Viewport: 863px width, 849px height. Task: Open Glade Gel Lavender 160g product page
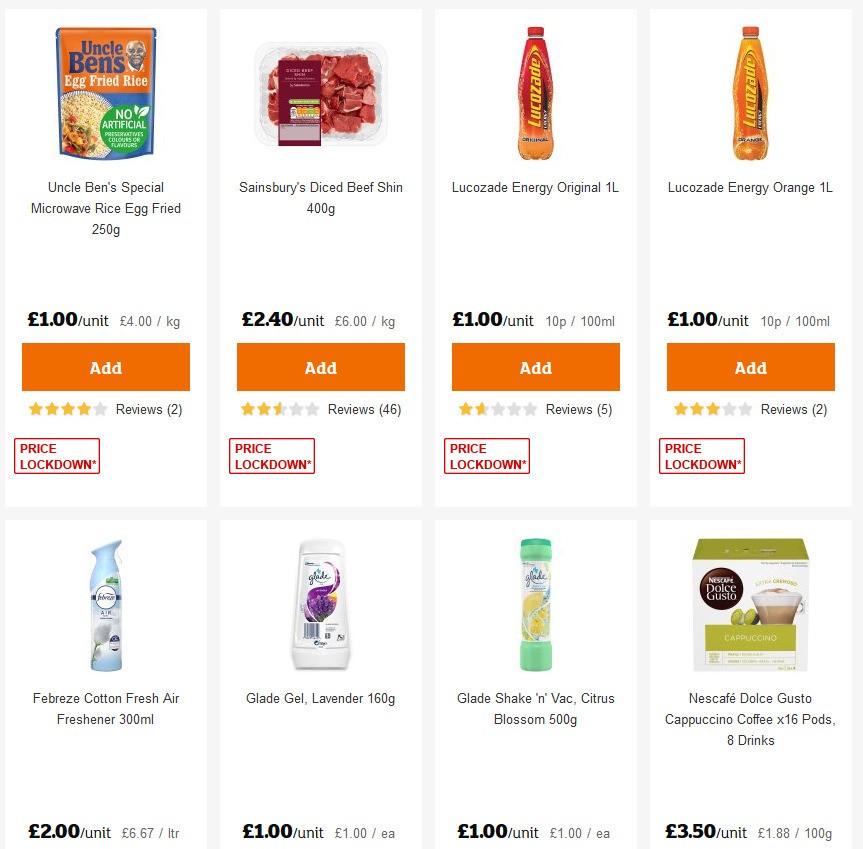(x=320, y=698)
